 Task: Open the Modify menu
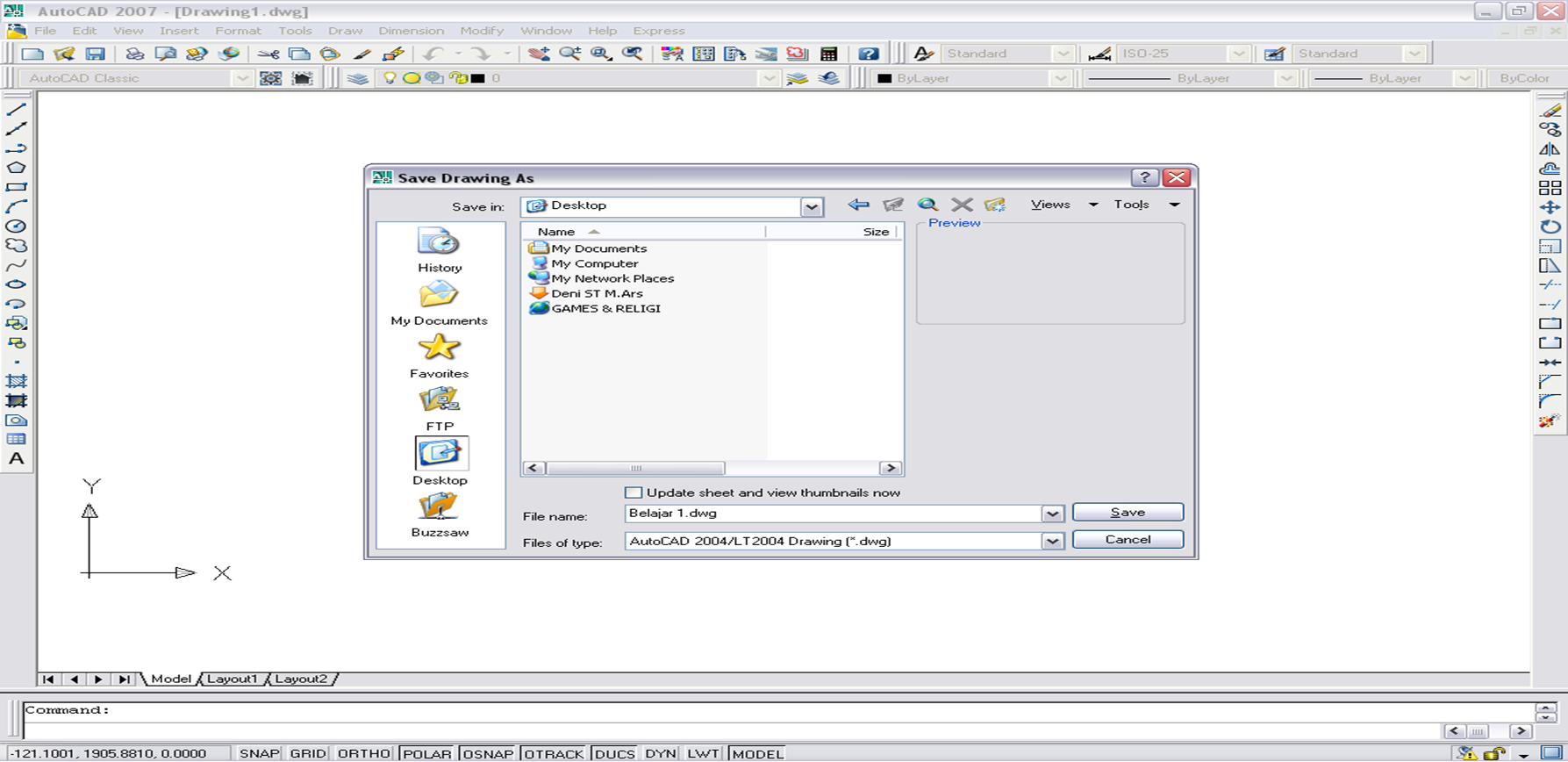[482, 31]
